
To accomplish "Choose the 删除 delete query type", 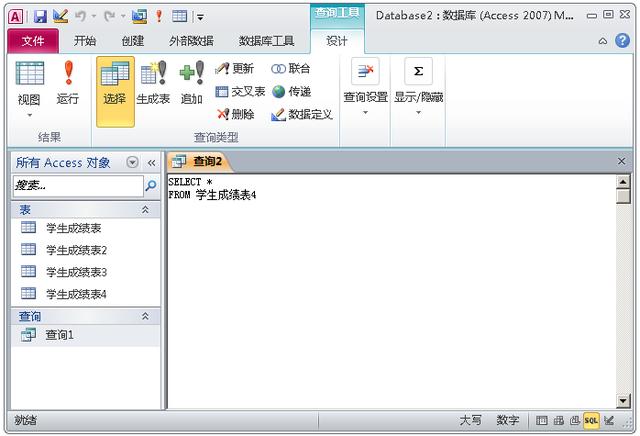I will 236,114.
